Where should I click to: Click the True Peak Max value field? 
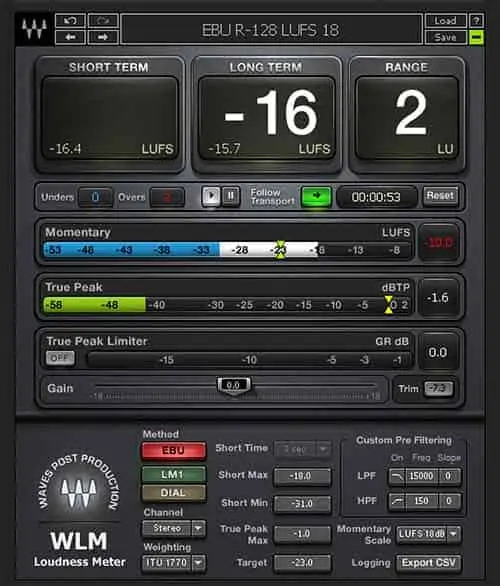[302, 534]
